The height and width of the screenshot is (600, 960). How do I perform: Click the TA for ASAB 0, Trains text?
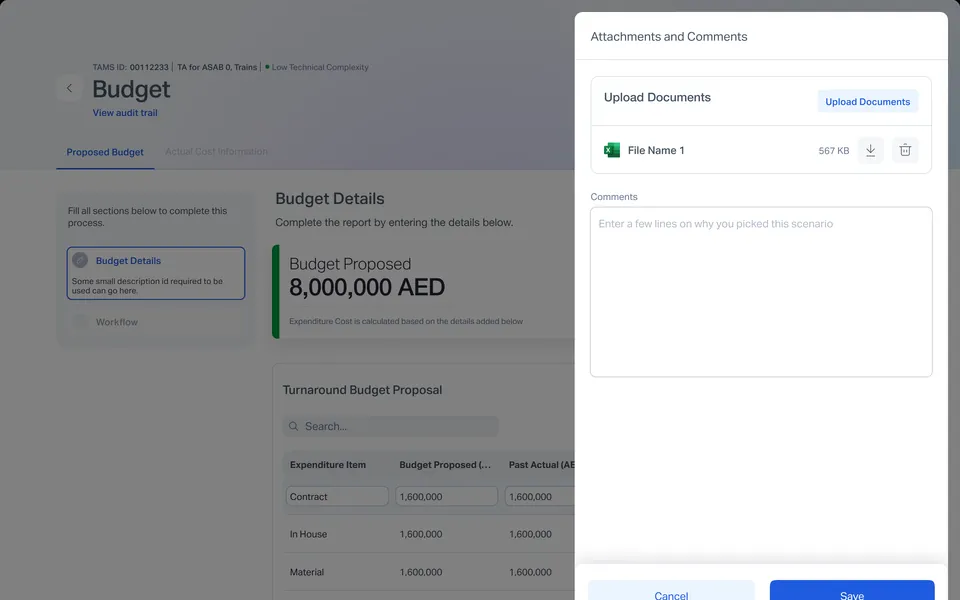217,67
